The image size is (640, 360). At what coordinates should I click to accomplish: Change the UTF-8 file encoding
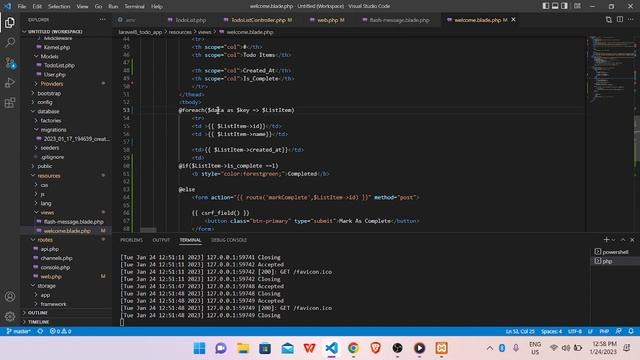[x=575, y=331]
